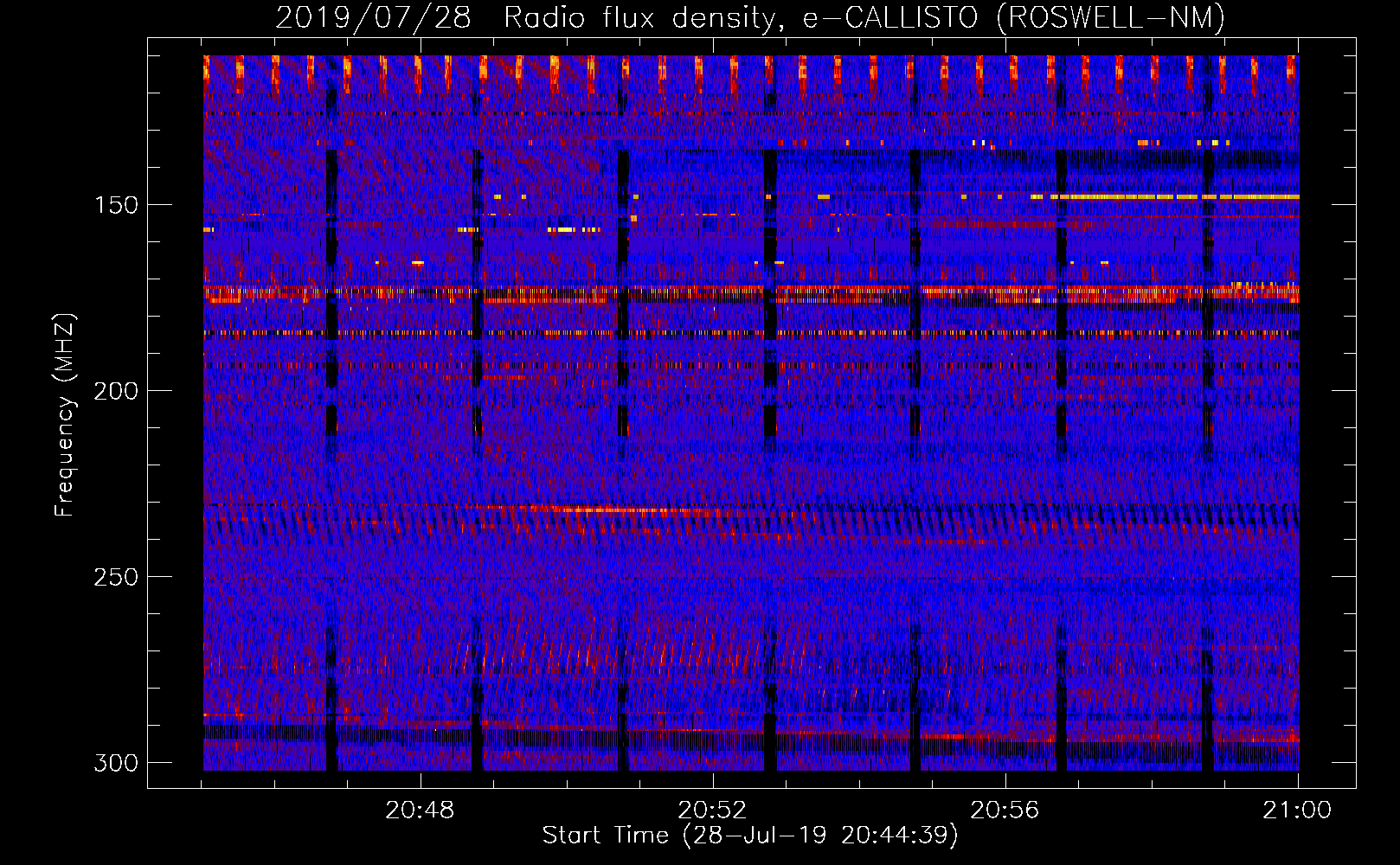
Task: Select the 200 frequency tick label
Action: click(x=116, y=391)
